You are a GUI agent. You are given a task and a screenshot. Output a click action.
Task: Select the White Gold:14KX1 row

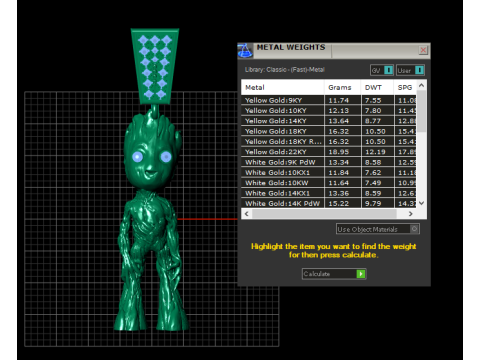328,193
